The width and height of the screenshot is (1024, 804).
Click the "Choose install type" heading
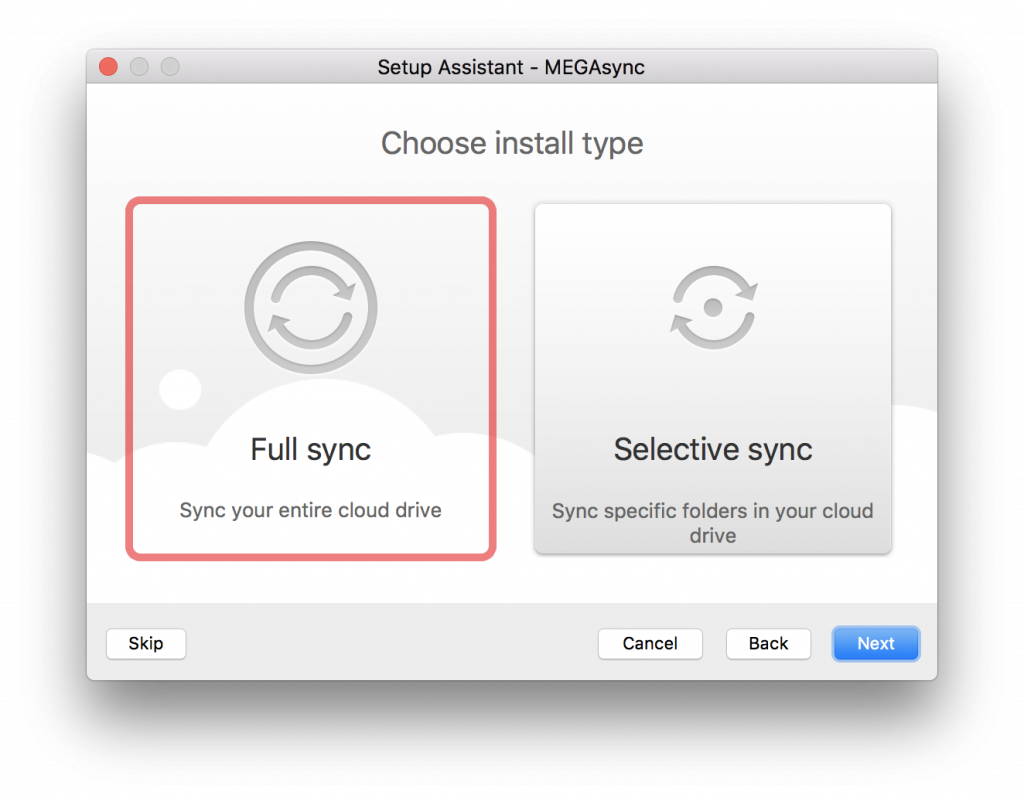pos(512,143)
